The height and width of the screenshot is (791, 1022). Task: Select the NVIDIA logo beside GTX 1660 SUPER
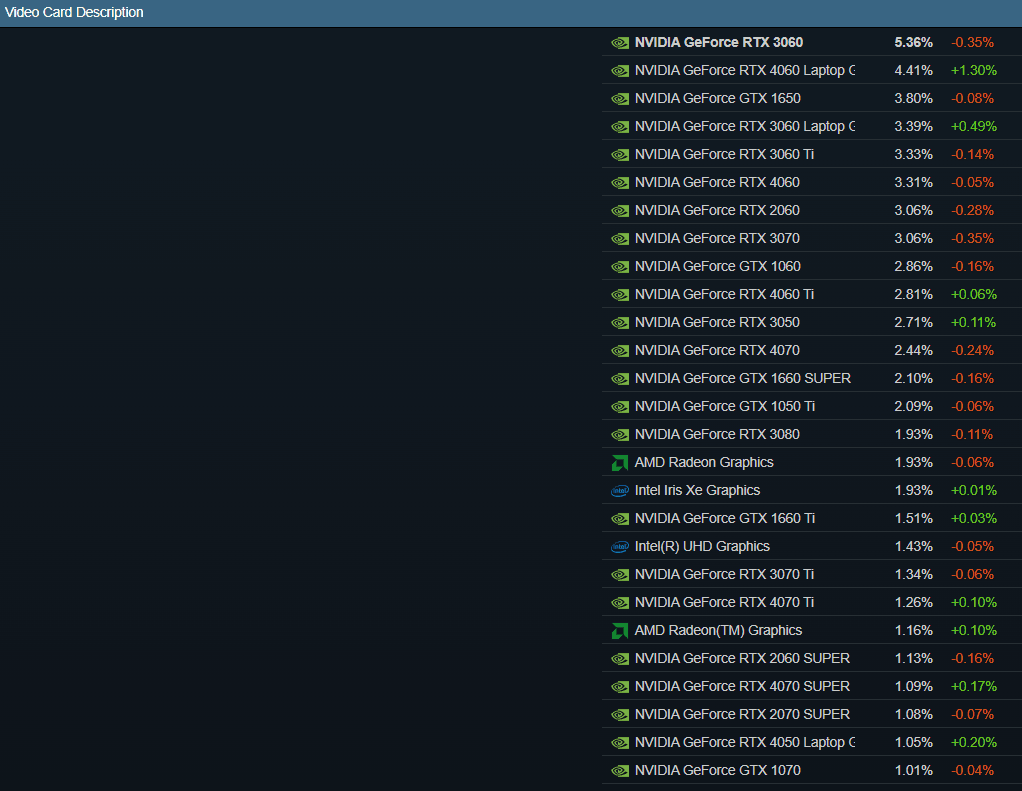pos(620,379)
